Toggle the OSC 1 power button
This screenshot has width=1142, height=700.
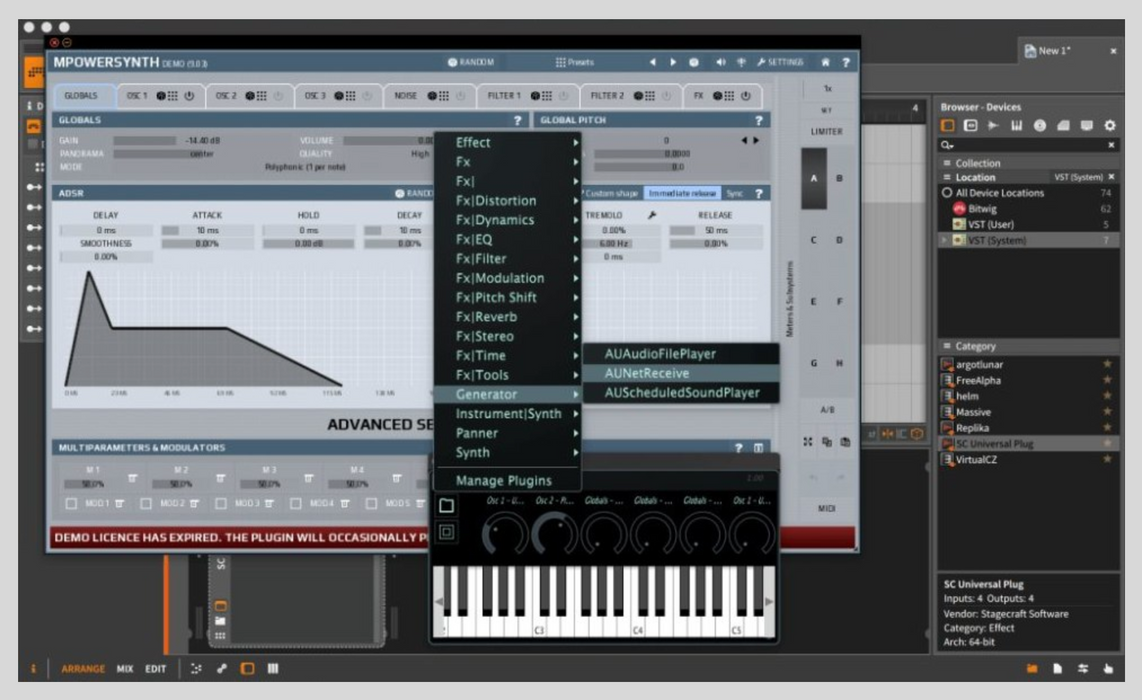tap(189, 96)
